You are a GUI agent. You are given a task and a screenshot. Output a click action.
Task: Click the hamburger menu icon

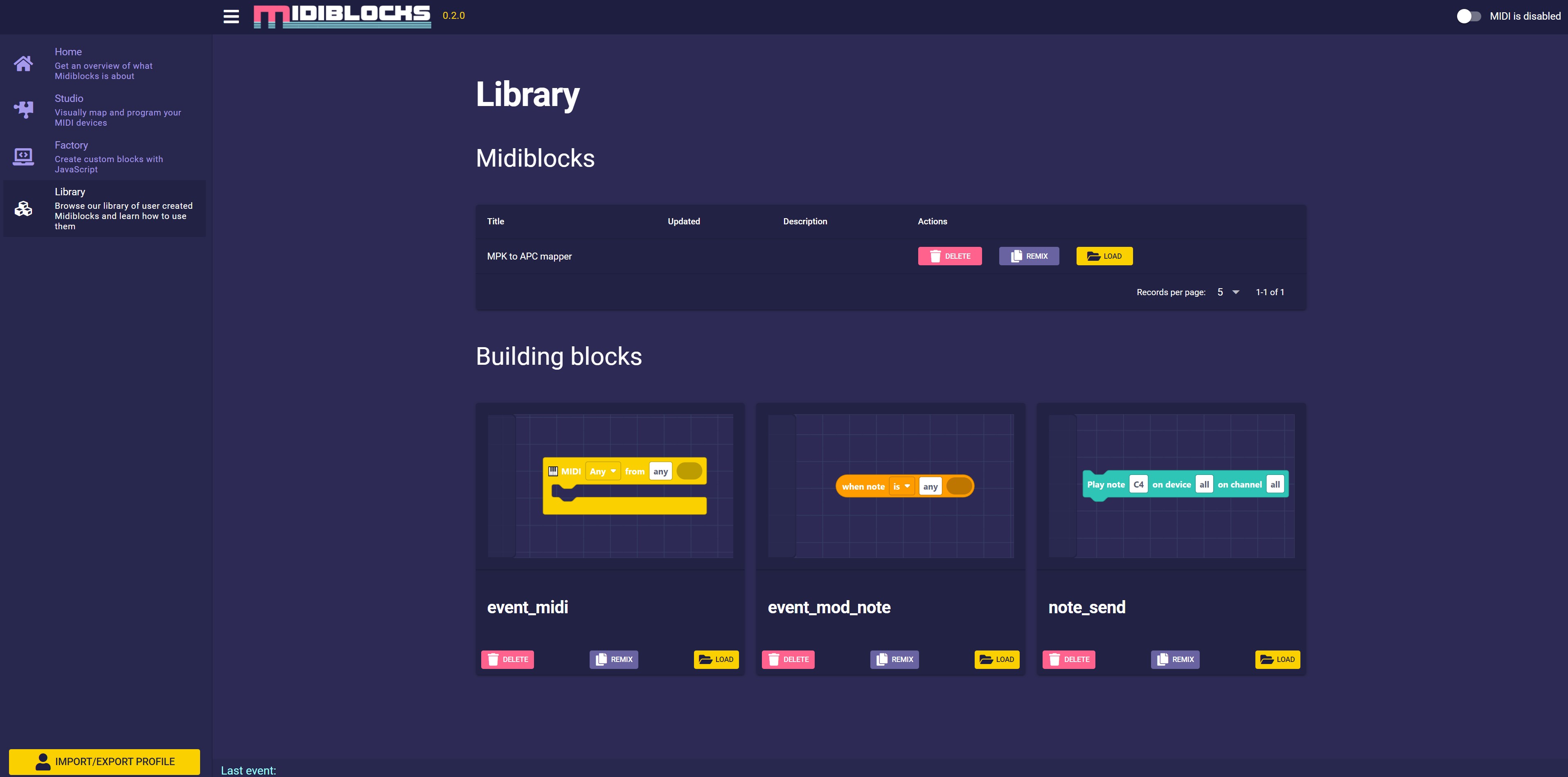[x=231, y=16]
